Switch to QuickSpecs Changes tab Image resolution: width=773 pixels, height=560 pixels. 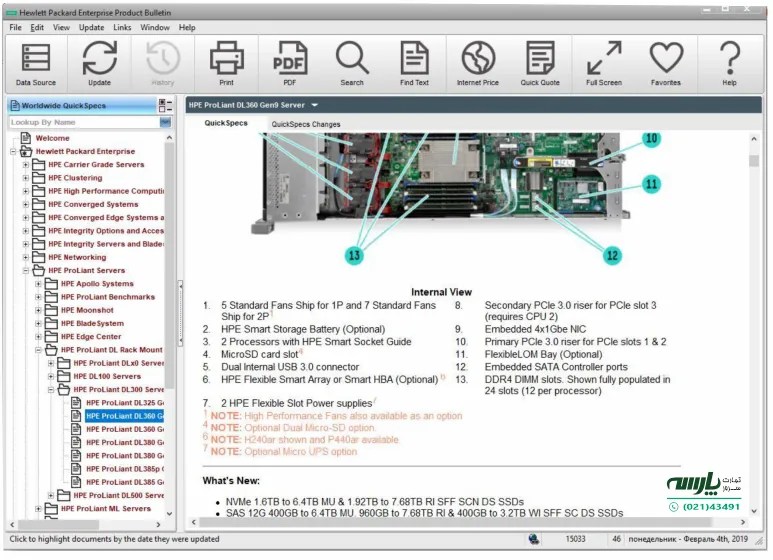click(306, 124)
